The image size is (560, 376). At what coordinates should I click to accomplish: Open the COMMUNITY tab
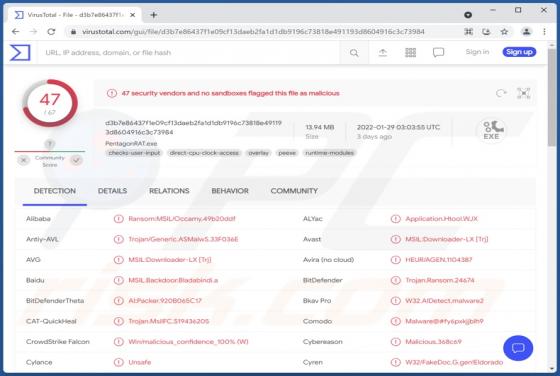pos(294,191)
